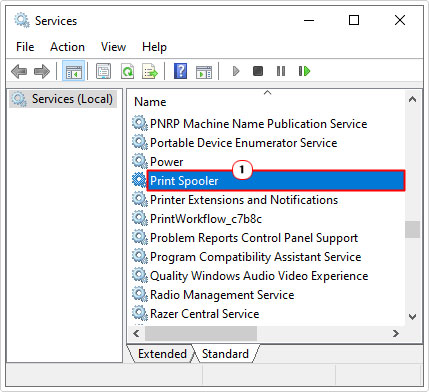This screenshot has width=429, height=392.
Task: Select the PrintWorkflow_c7b8c service
Action: tap(206, 219)
